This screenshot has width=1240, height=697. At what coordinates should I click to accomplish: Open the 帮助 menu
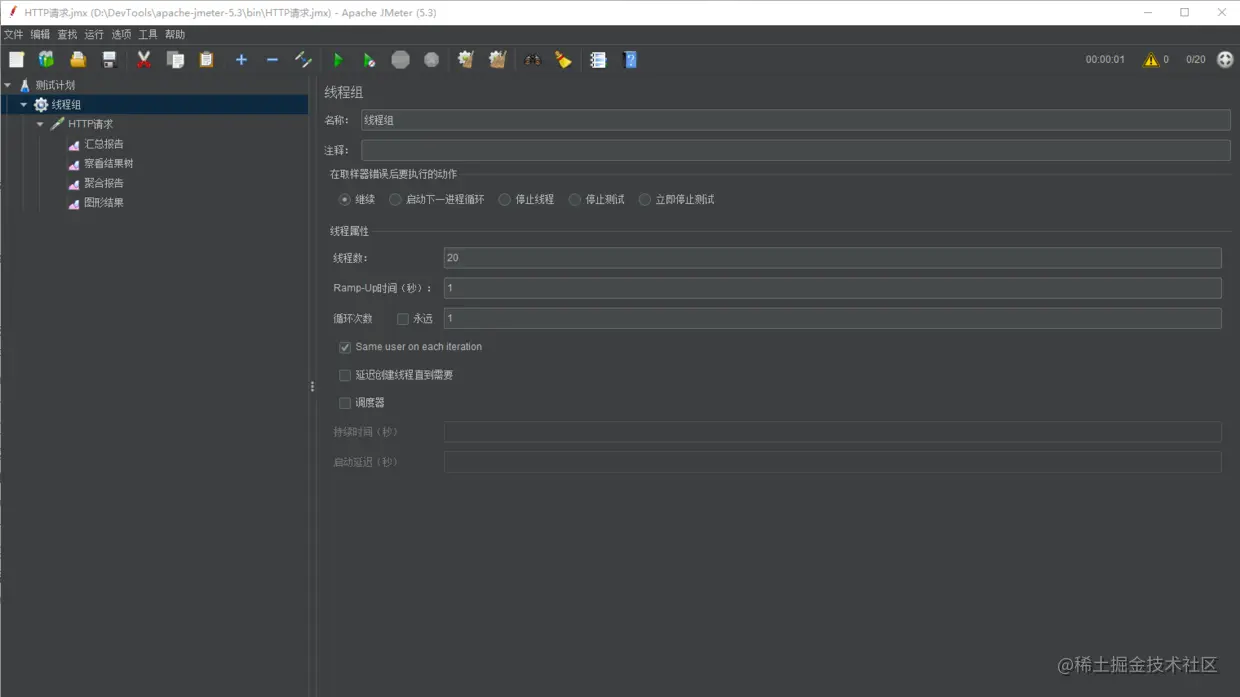pos(175,35)
